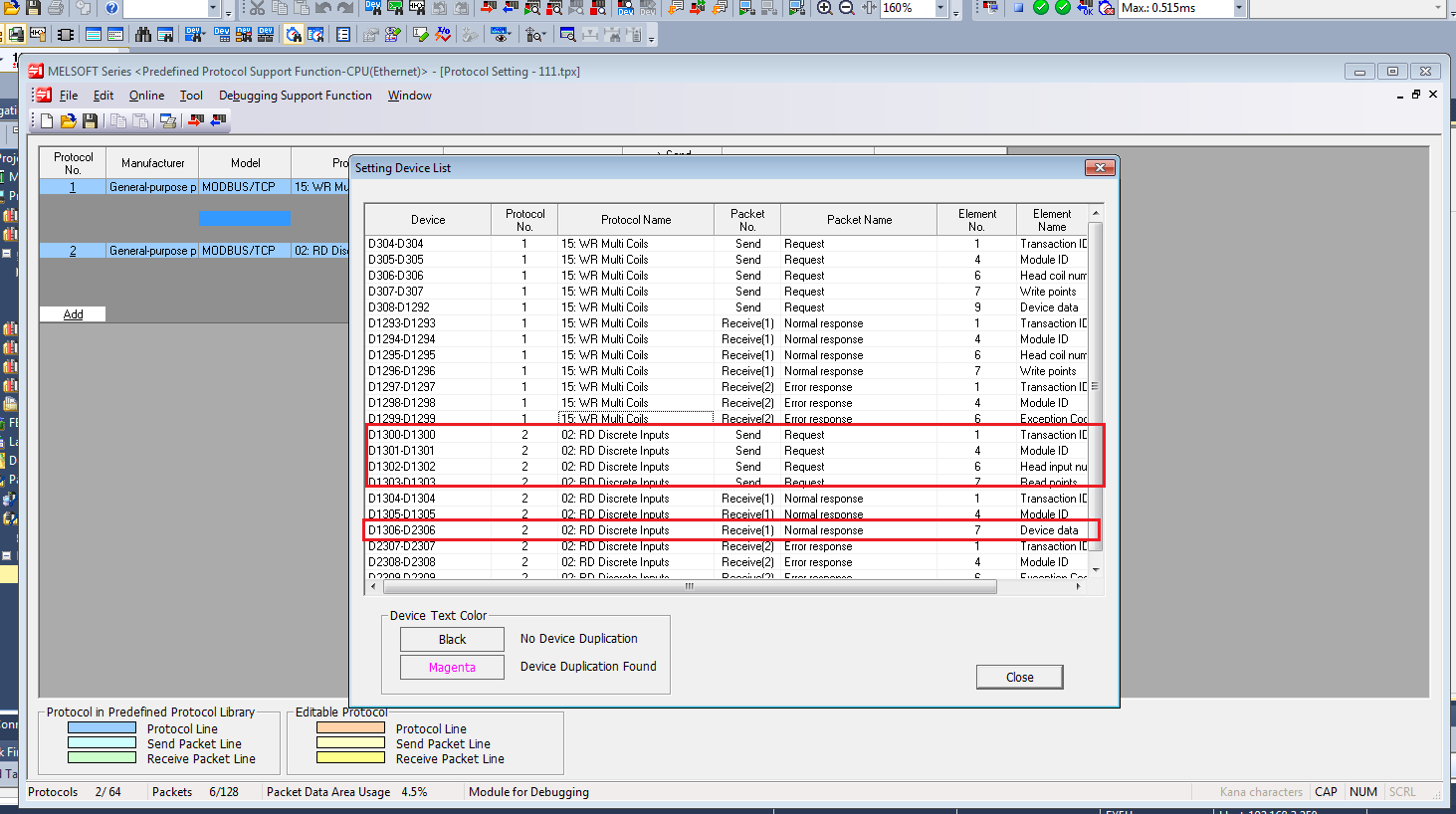This screenshot has height=814, width=1456.
Task: Click the device list print icon
Action: pyautogui.click(x=168, y=120)
